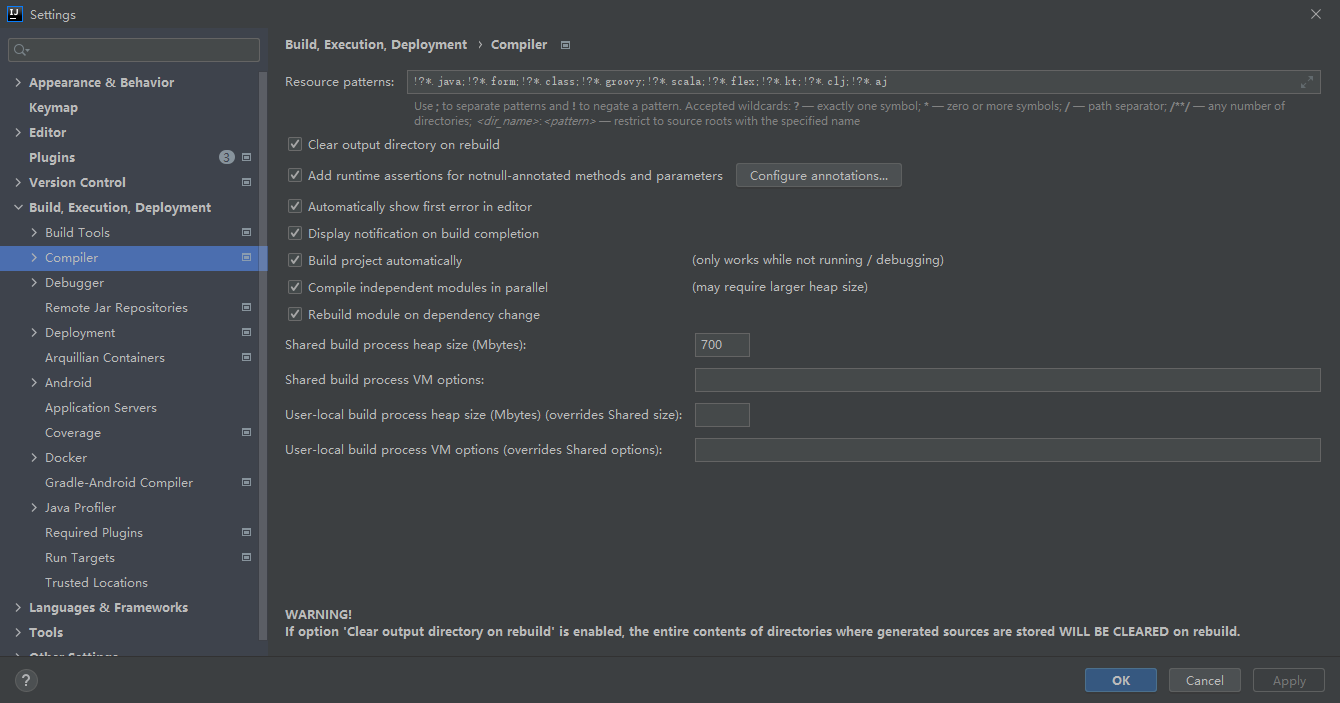The image size is (1340, 703).
Task: Click the project icon on Remote Jar Repositories row
Action: click(x=246, y=308)
